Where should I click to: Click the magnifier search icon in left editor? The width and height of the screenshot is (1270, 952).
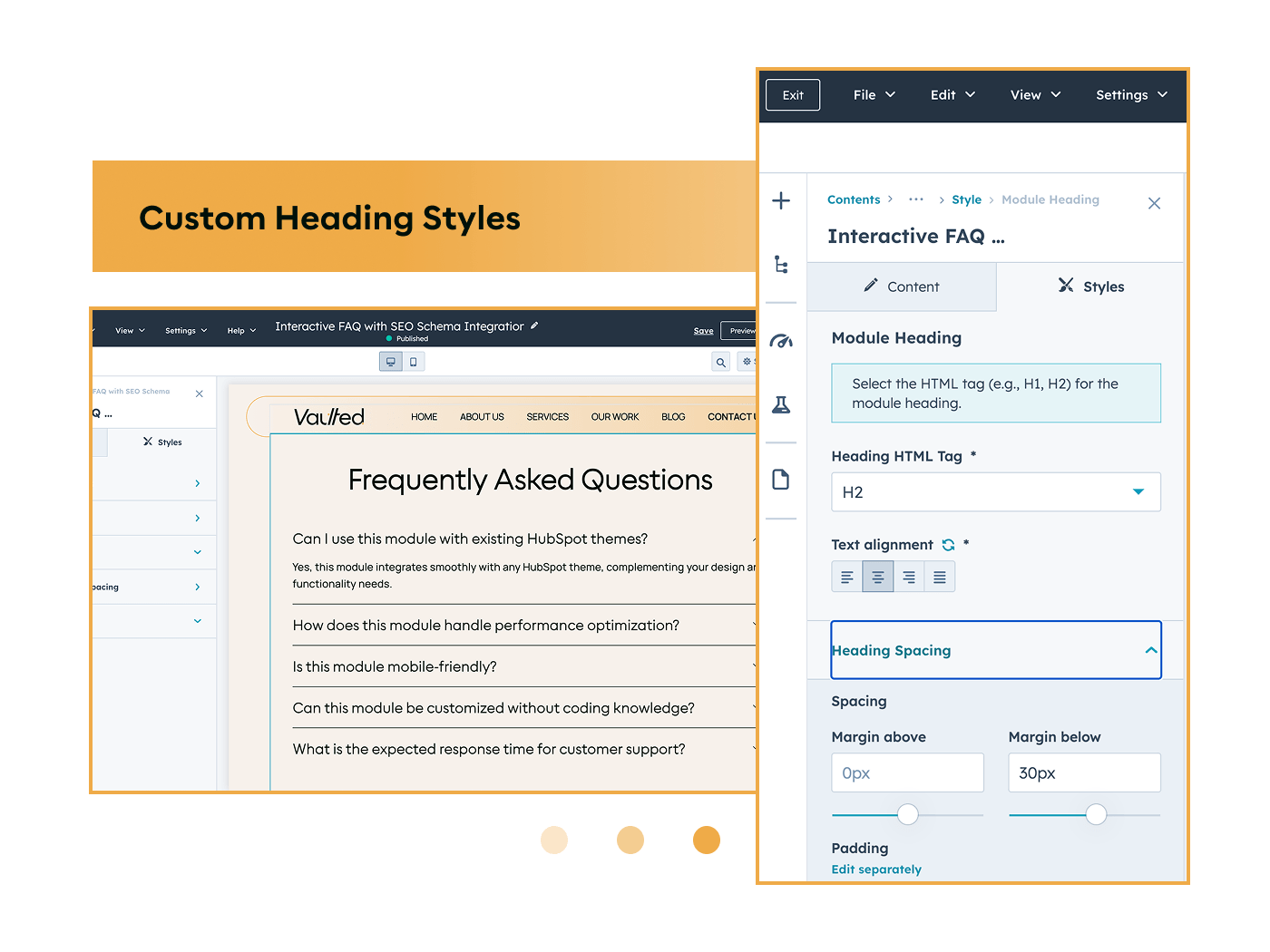click(721, 362)
